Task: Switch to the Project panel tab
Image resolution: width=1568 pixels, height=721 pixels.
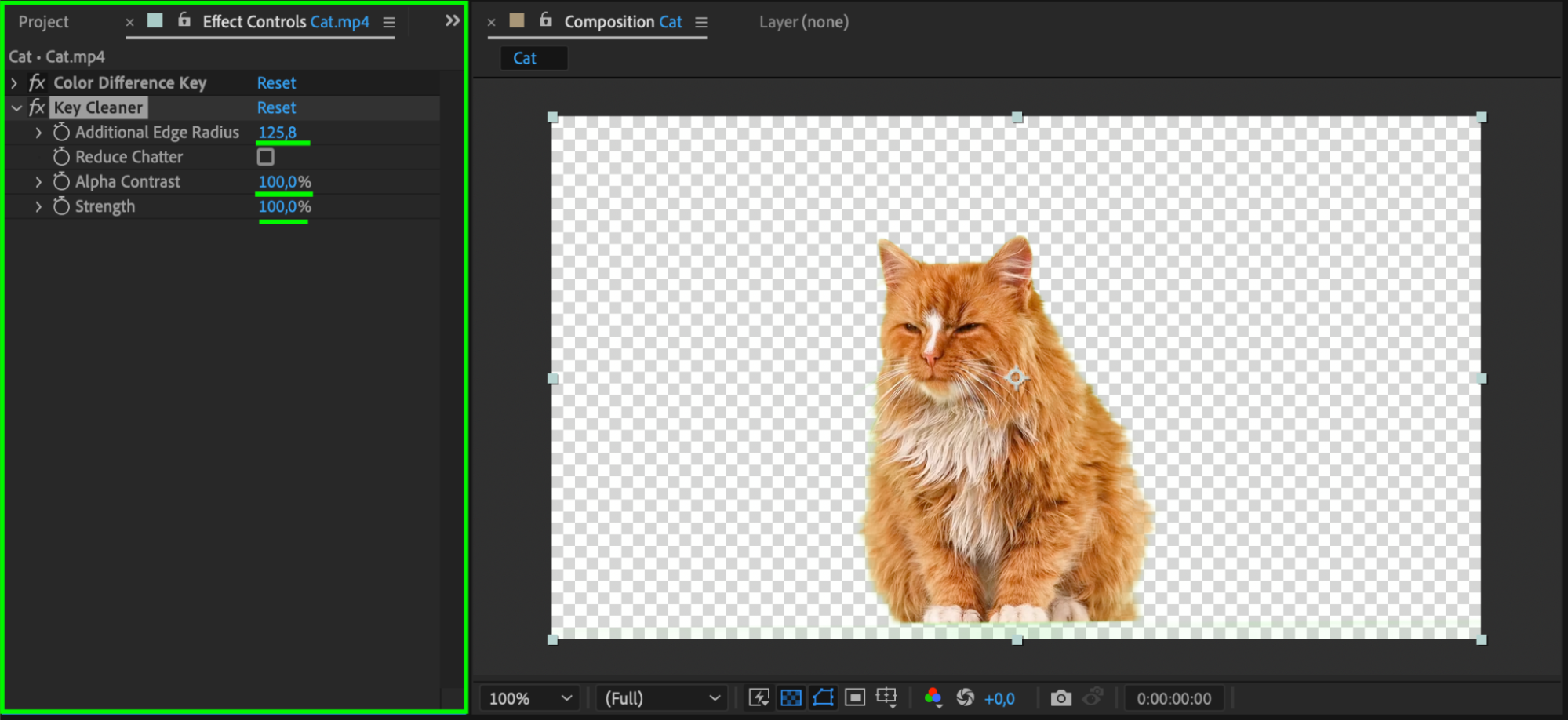Action: click(x=44, y=22)
